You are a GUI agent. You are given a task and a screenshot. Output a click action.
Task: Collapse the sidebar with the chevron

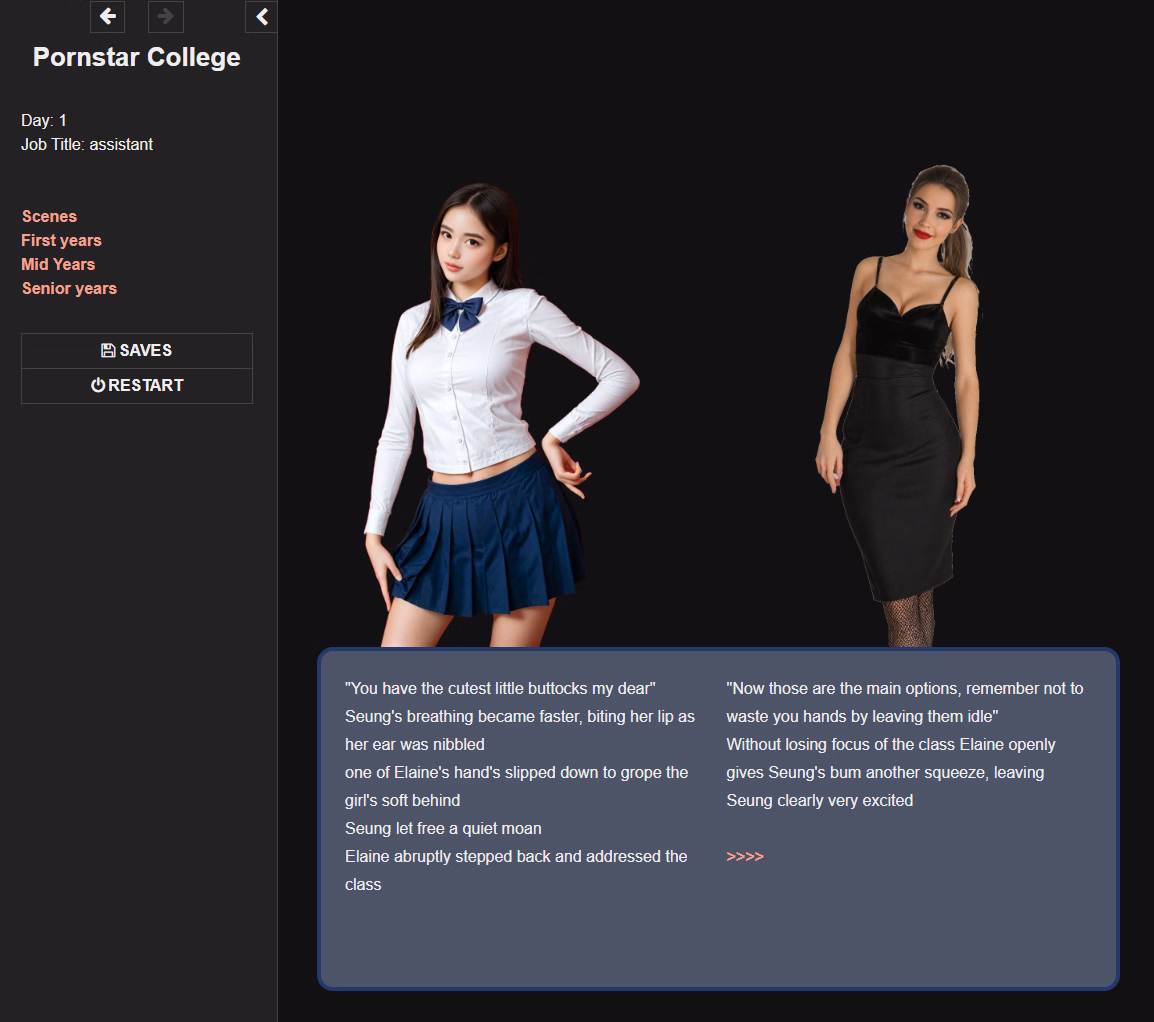click(x=261, y=16)
